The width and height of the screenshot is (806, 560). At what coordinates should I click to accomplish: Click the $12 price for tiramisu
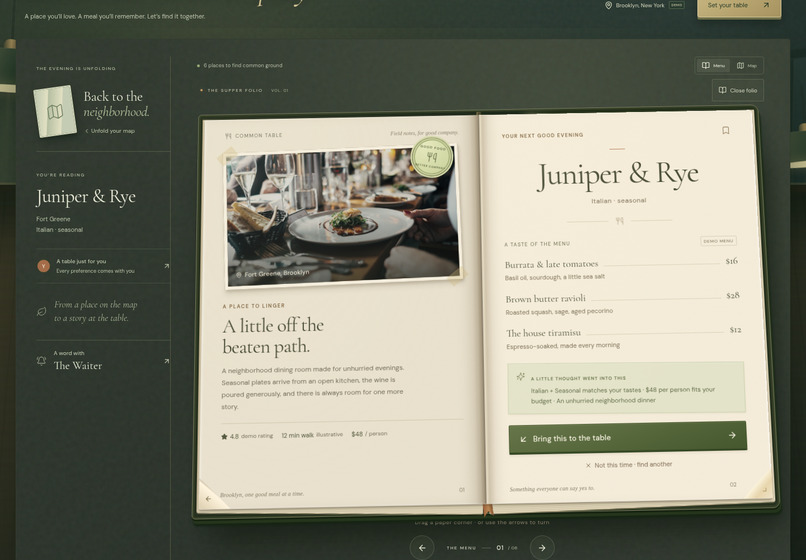pos(735,330)
